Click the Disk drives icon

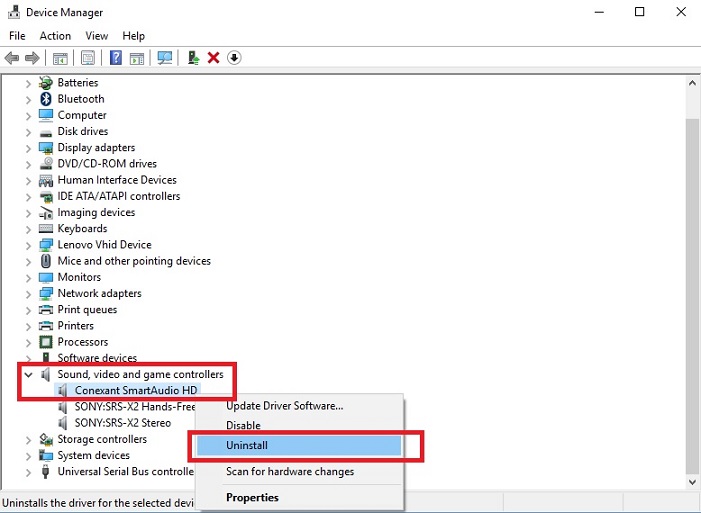click(46, 133)
